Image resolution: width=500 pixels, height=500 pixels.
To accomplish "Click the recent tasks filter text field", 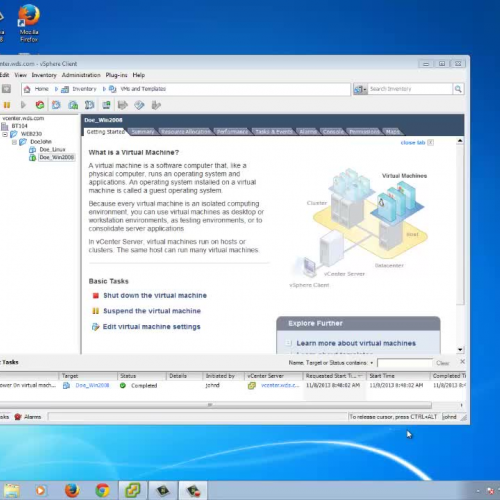I will pyautogui.click(x=405, y=363).
